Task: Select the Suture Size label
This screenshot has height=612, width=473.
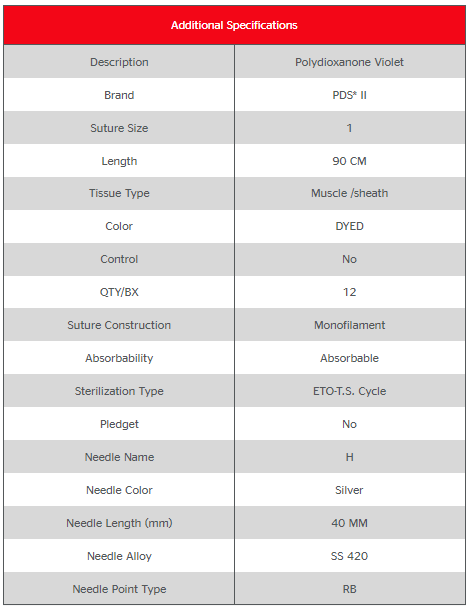Action: (119, 128)
